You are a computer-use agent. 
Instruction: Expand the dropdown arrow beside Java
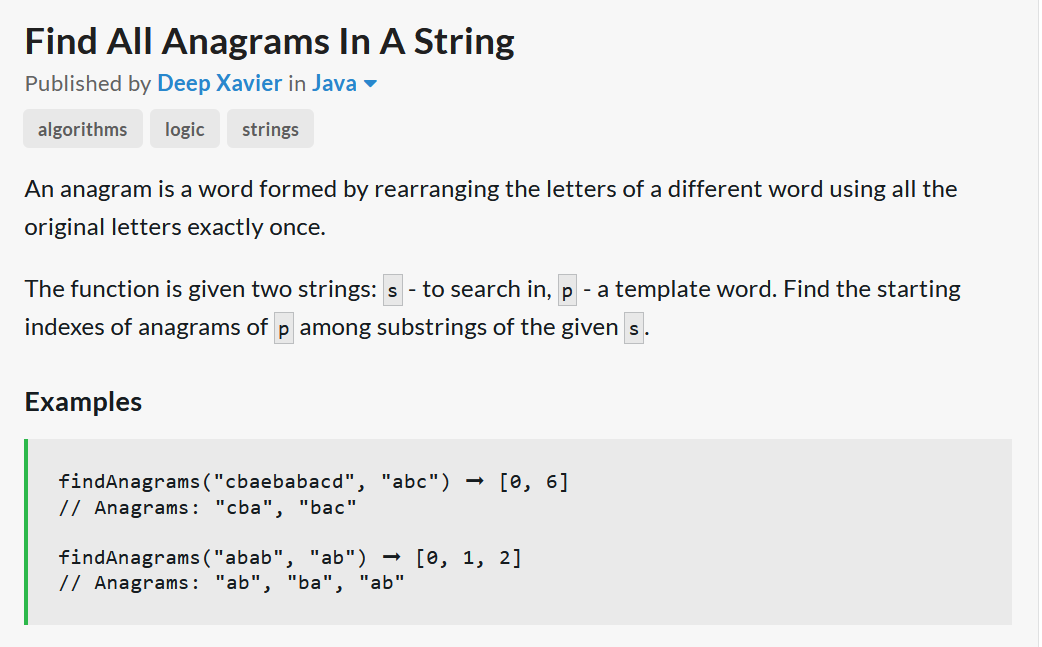tap(370, 85)
